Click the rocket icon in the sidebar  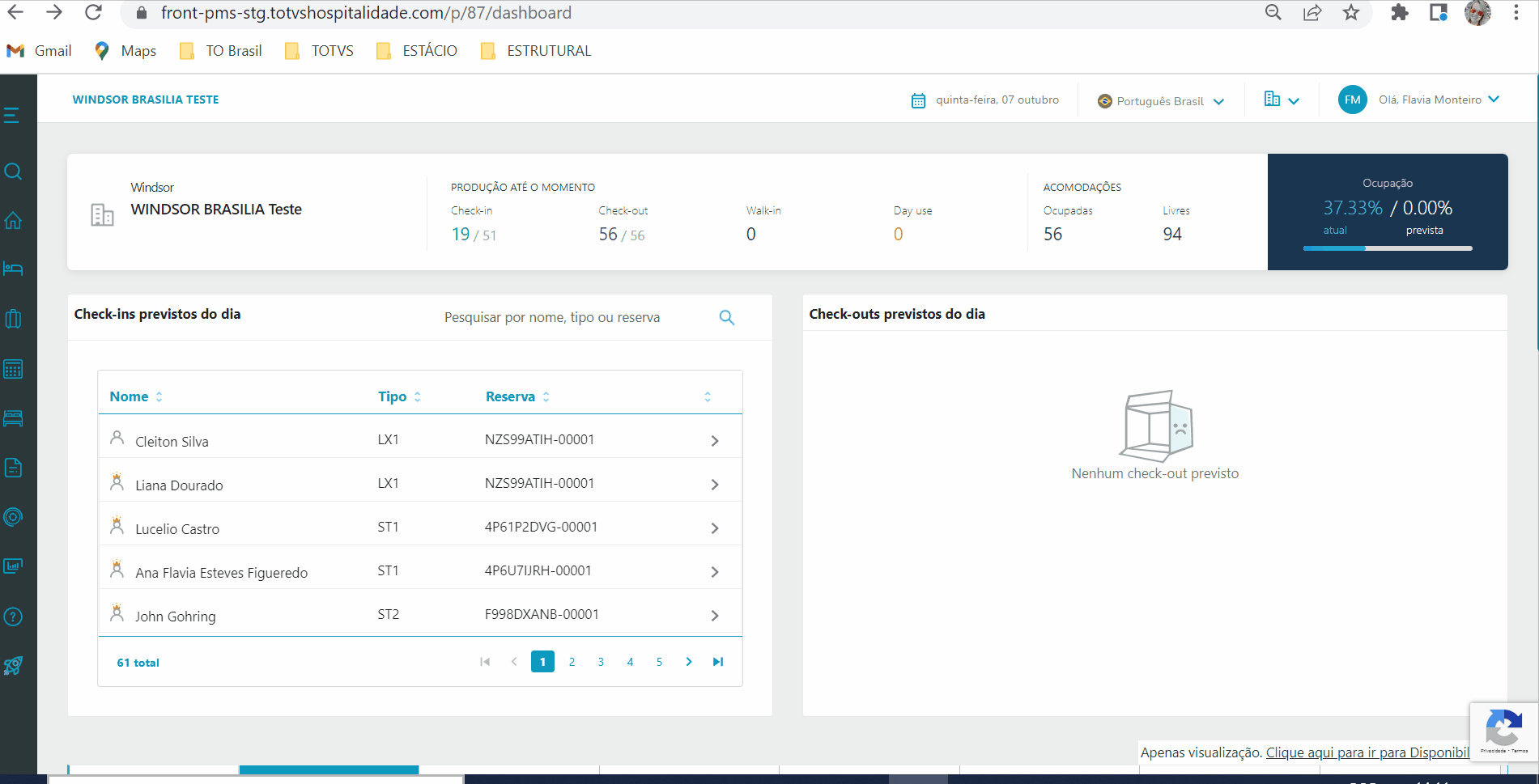13,666
